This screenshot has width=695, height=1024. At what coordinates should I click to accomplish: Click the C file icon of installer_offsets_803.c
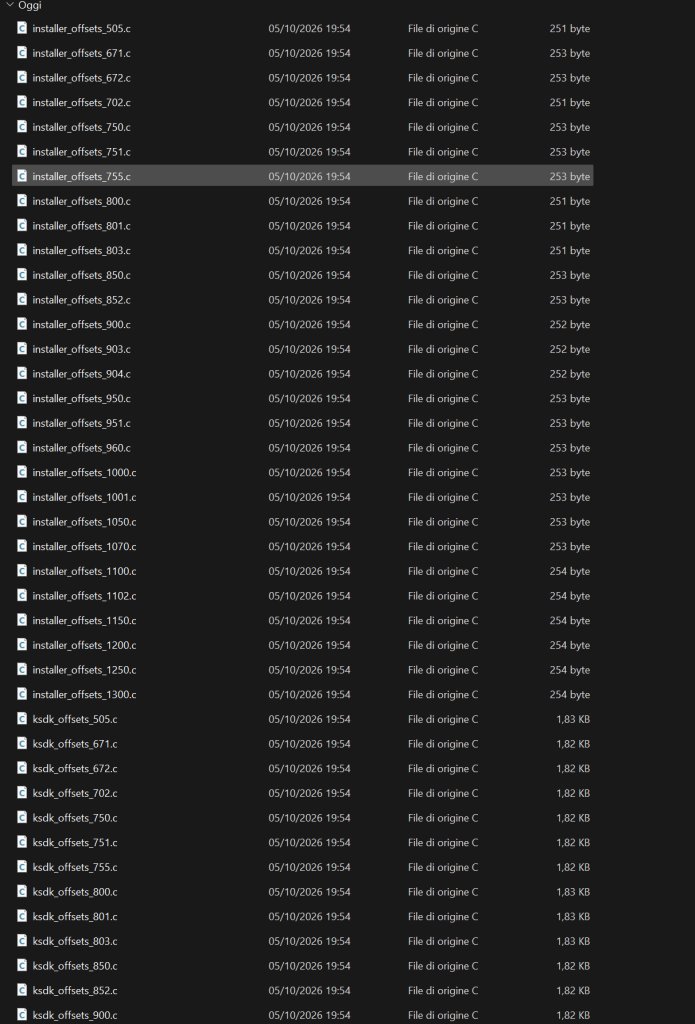pyautogui.click(x=22, y=250)
